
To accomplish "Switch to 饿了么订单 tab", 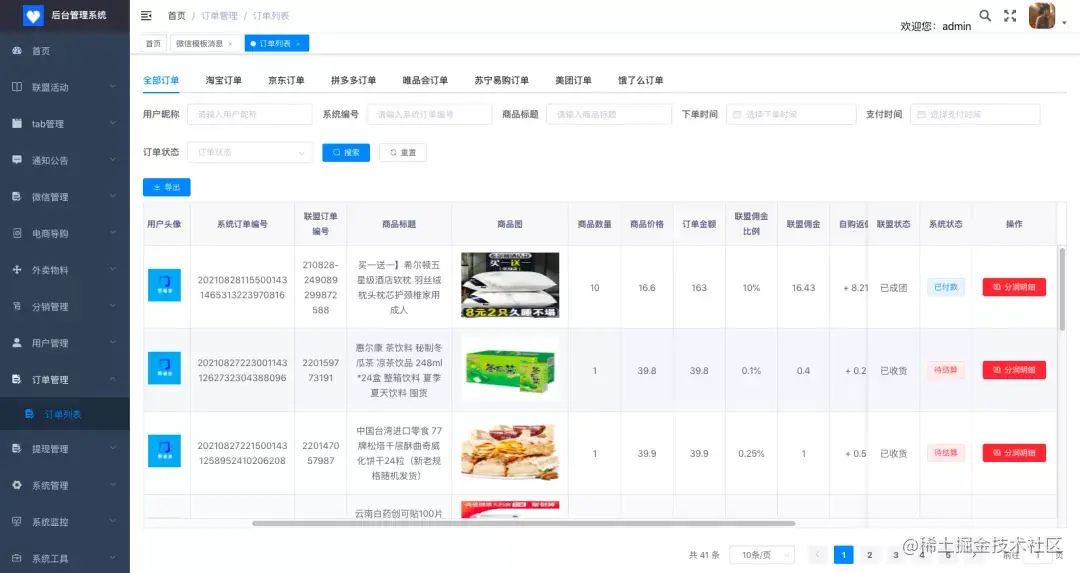I will [x=641, y=80].
